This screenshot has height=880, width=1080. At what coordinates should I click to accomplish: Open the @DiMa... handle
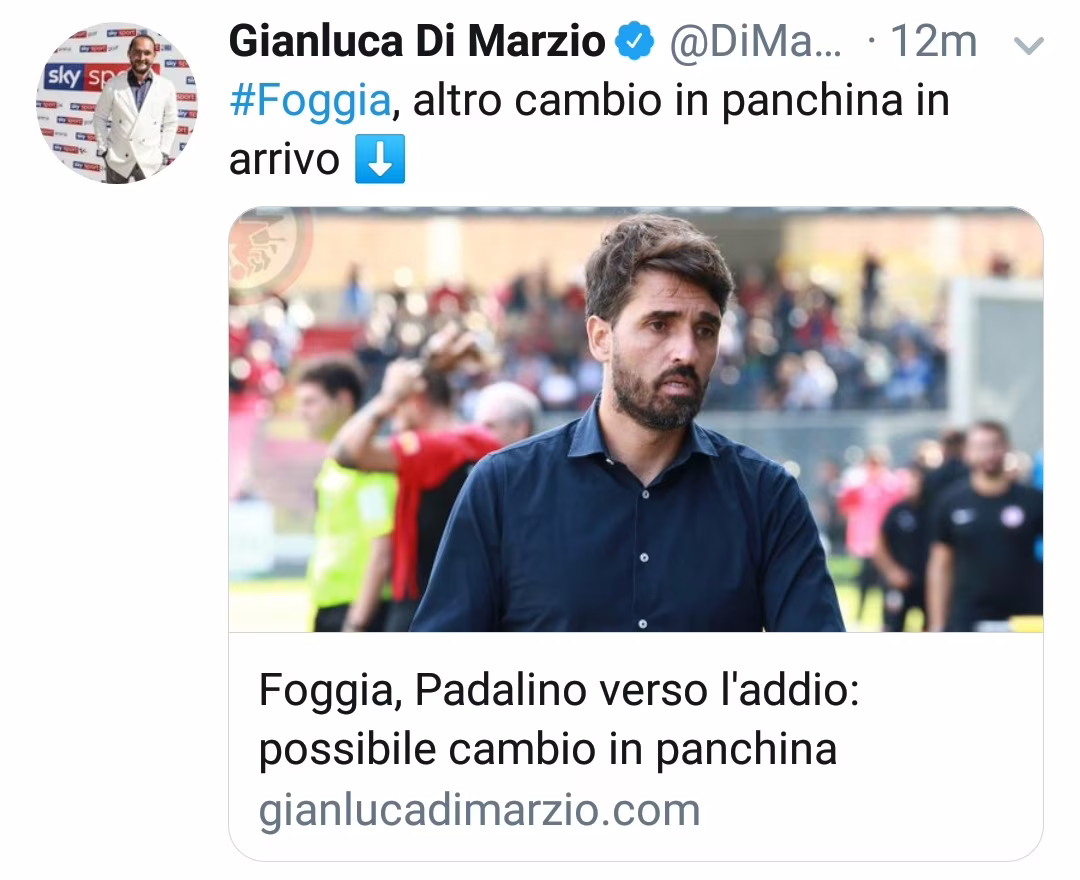point(756,42)
